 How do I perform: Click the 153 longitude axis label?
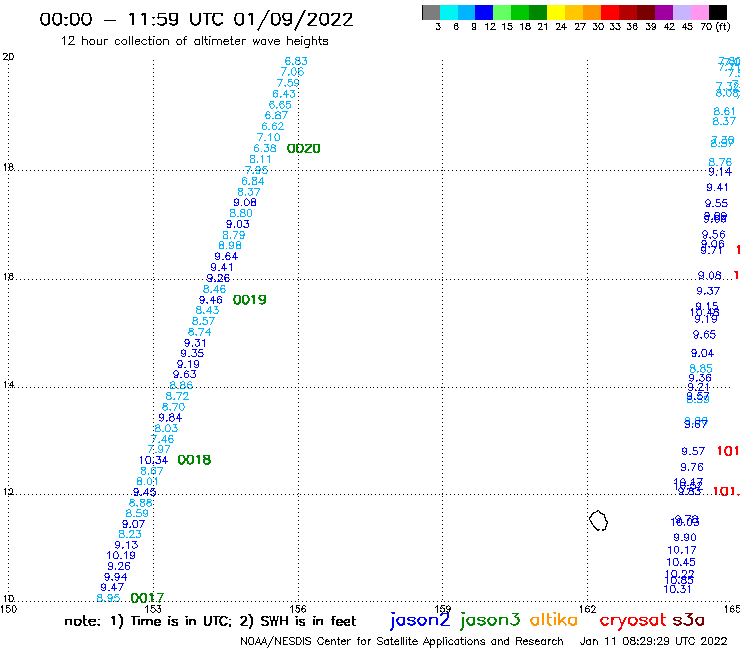point(153,609)
